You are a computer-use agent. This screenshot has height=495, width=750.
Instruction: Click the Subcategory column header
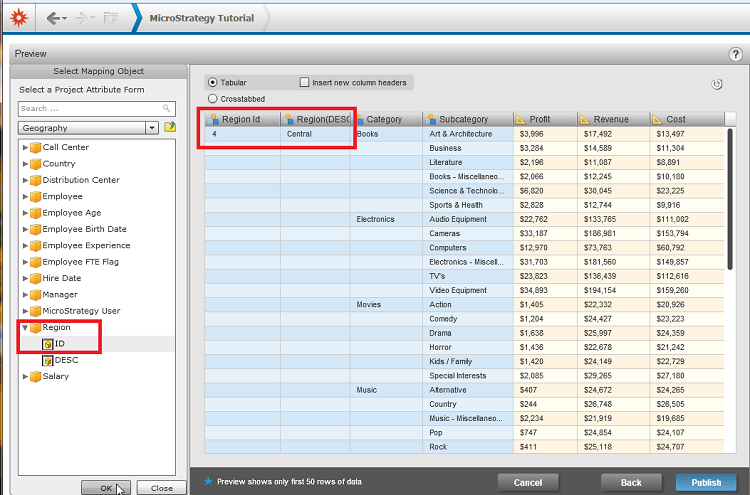pos(468,119)
